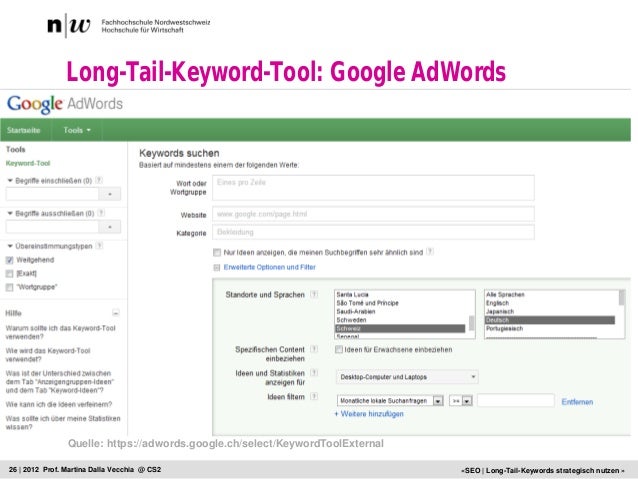This screenshot has height=479, width=638.
Task: Select Schweden in the countries list
Action: (x=351, y=320)
